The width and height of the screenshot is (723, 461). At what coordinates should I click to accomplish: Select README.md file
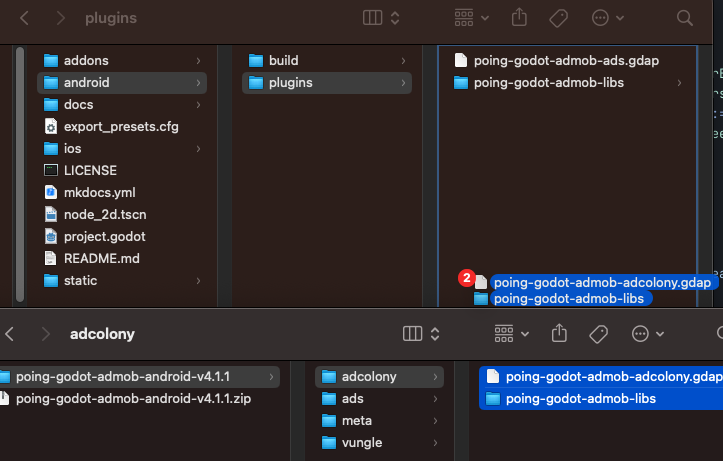[x=122, y=259]
